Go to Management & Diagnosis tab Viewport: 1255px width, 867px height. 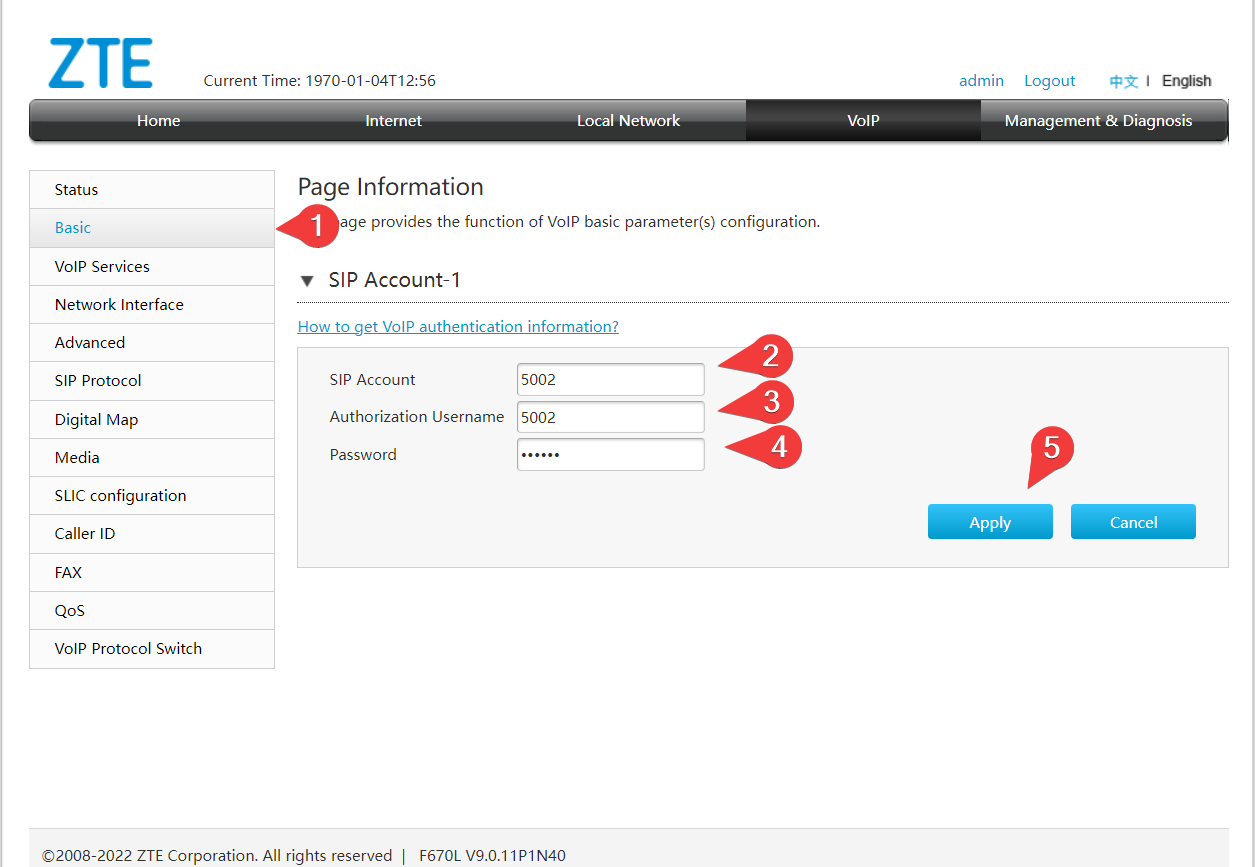[1098, 121]
